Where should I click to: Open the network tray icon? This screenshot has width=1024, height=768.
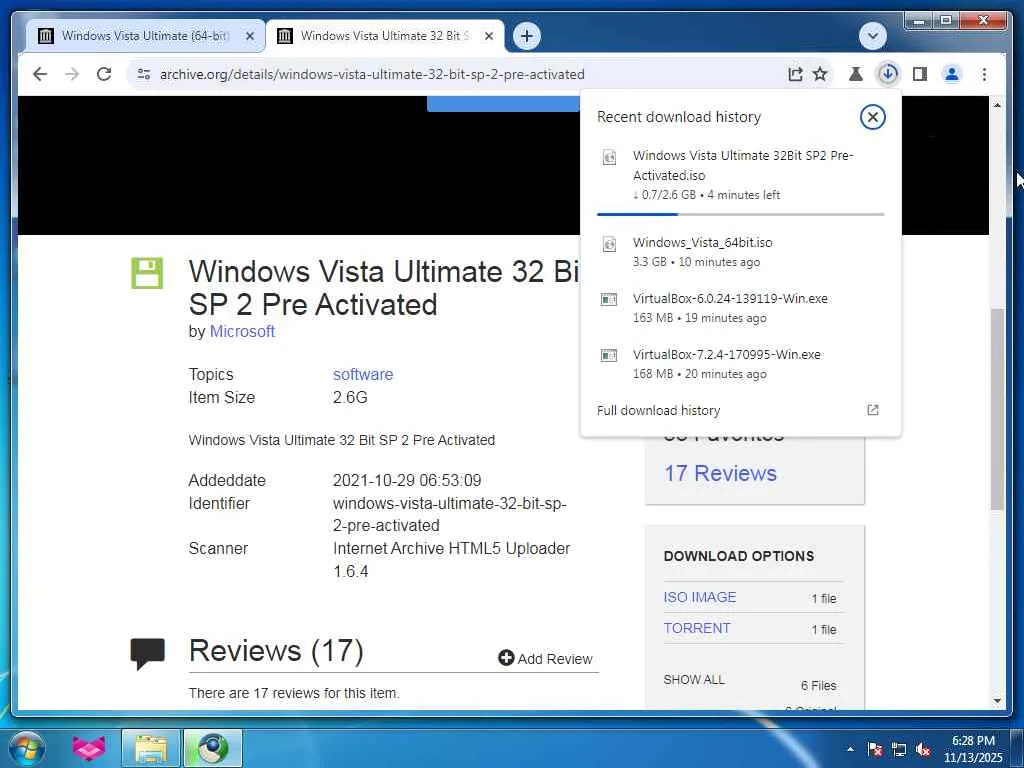pyautogui.click(x=899, y=749)
